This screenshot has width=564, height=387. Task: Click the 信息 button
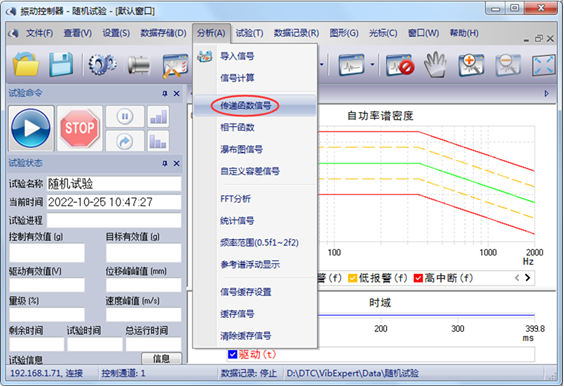(x=162, y=359)
